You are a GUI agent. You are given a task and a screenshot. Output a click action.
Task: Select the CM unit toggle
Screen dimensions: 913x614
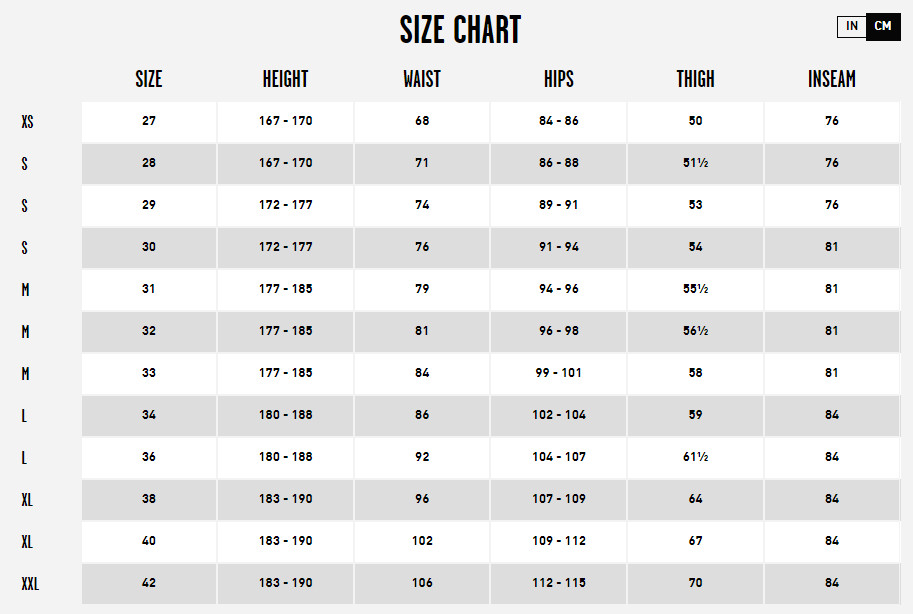[883, 26]
